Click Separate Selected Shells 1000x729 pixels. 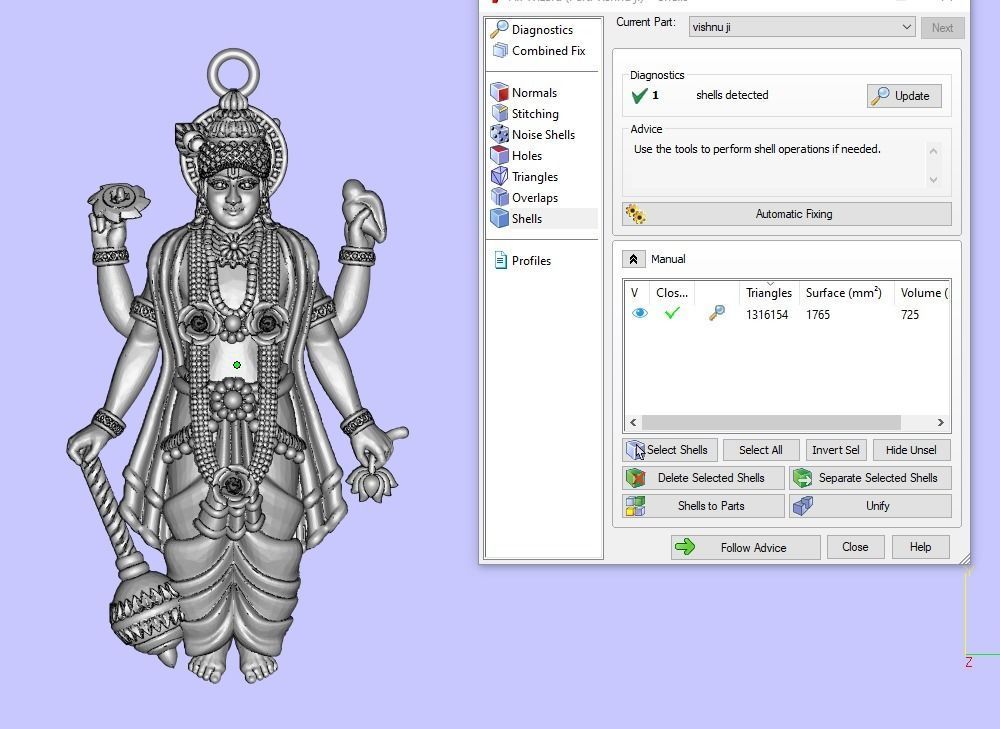[870, 478]
